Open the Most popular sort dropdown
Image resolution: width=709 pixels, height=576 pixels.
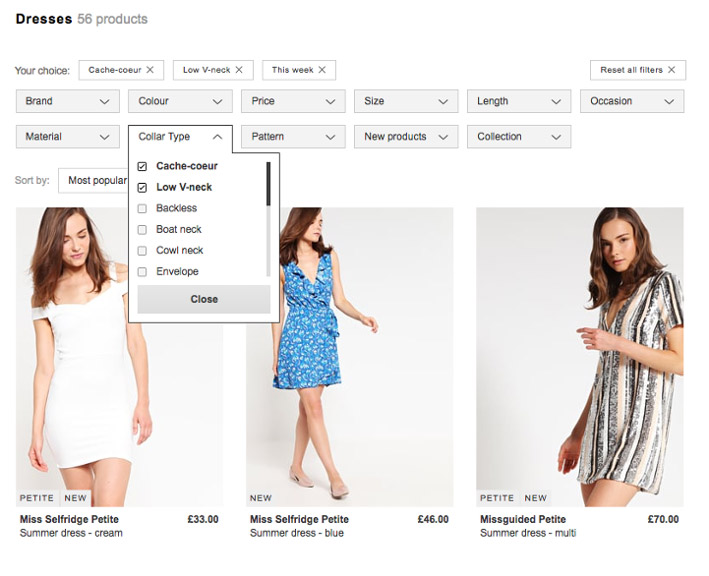pyautogui.click(x=94, y=180)
